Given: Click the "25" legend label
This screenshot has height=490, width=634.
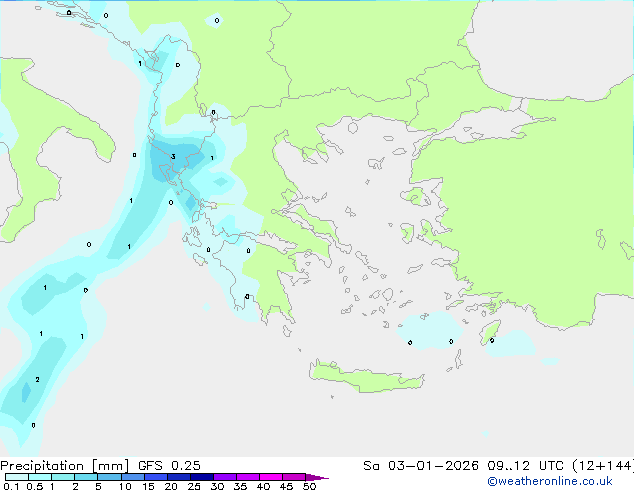Looking at the screenshot, I should 194,486.
